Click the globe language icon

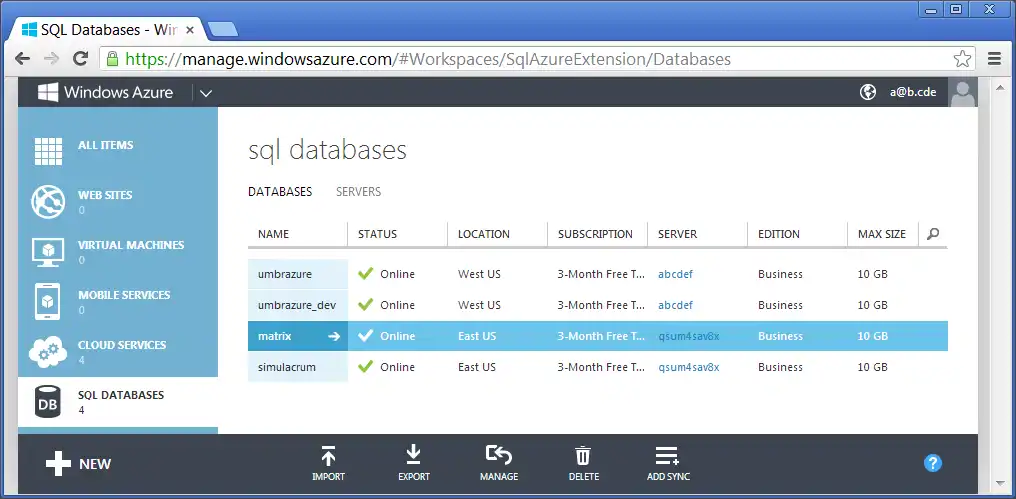tap(868, 92)
